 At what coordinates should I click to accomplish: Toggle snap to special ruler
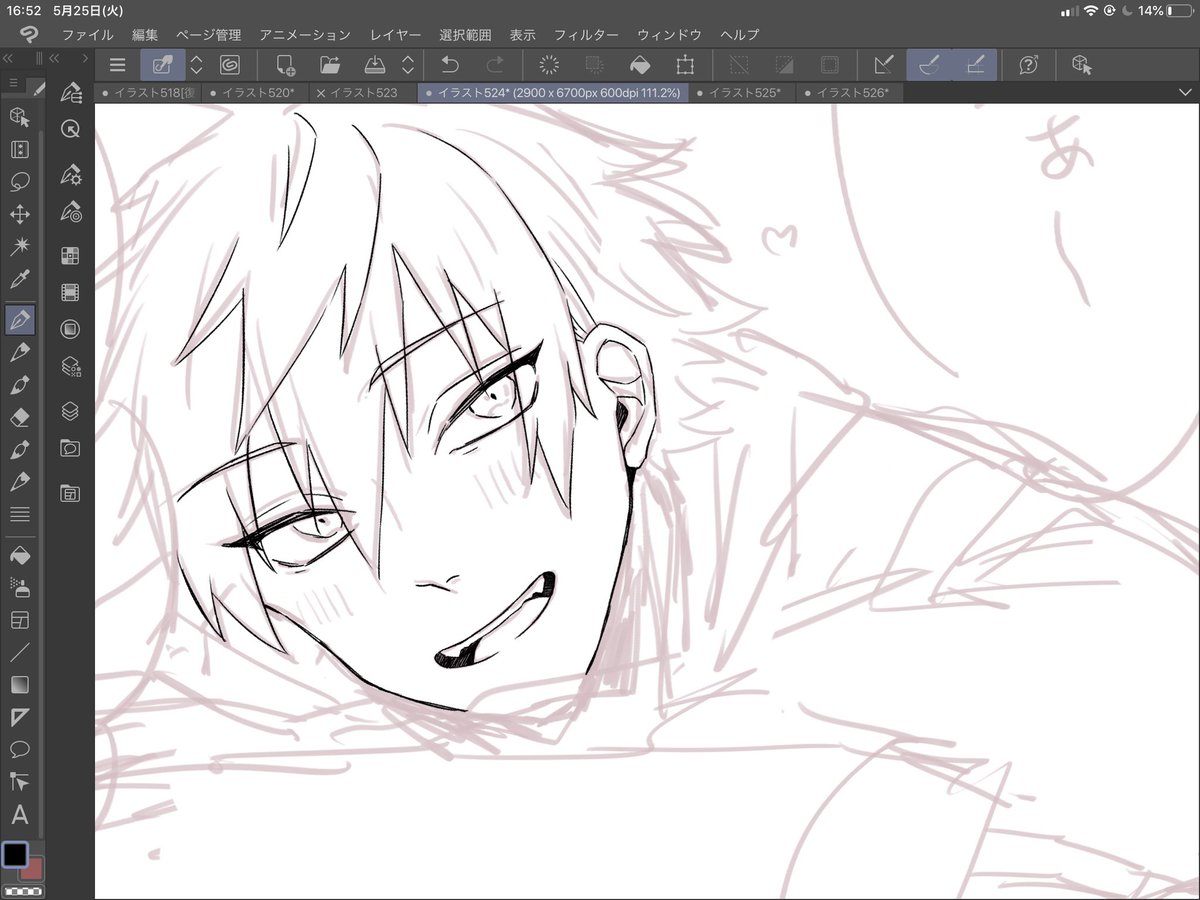(929, 65)
